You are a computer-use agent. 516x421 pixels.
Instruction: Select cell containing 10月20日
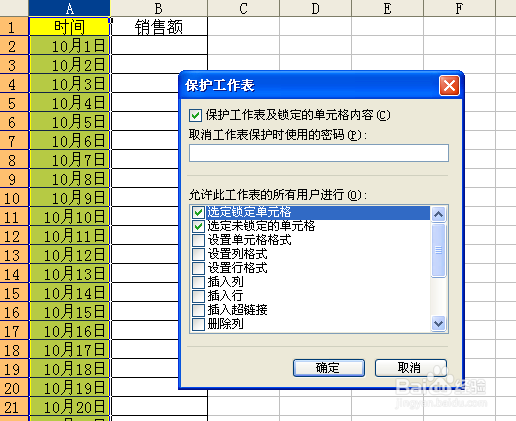pos(69,407)
